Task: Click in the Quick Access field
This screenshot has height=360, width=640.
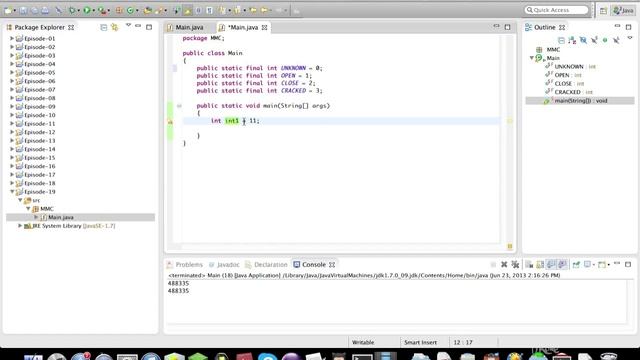Action: 557,10
